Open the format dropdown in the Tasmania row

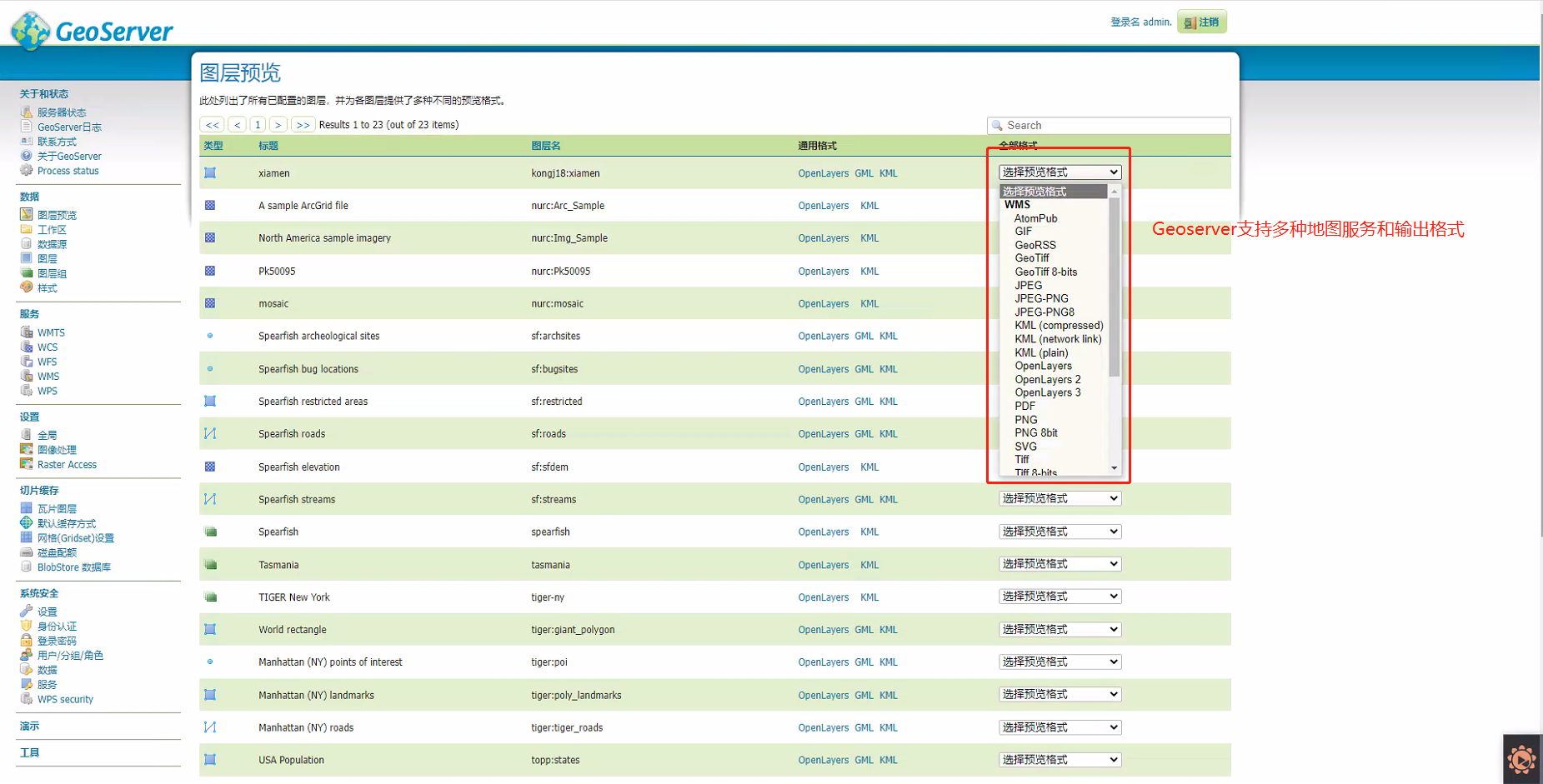(x=1059, y=563)
